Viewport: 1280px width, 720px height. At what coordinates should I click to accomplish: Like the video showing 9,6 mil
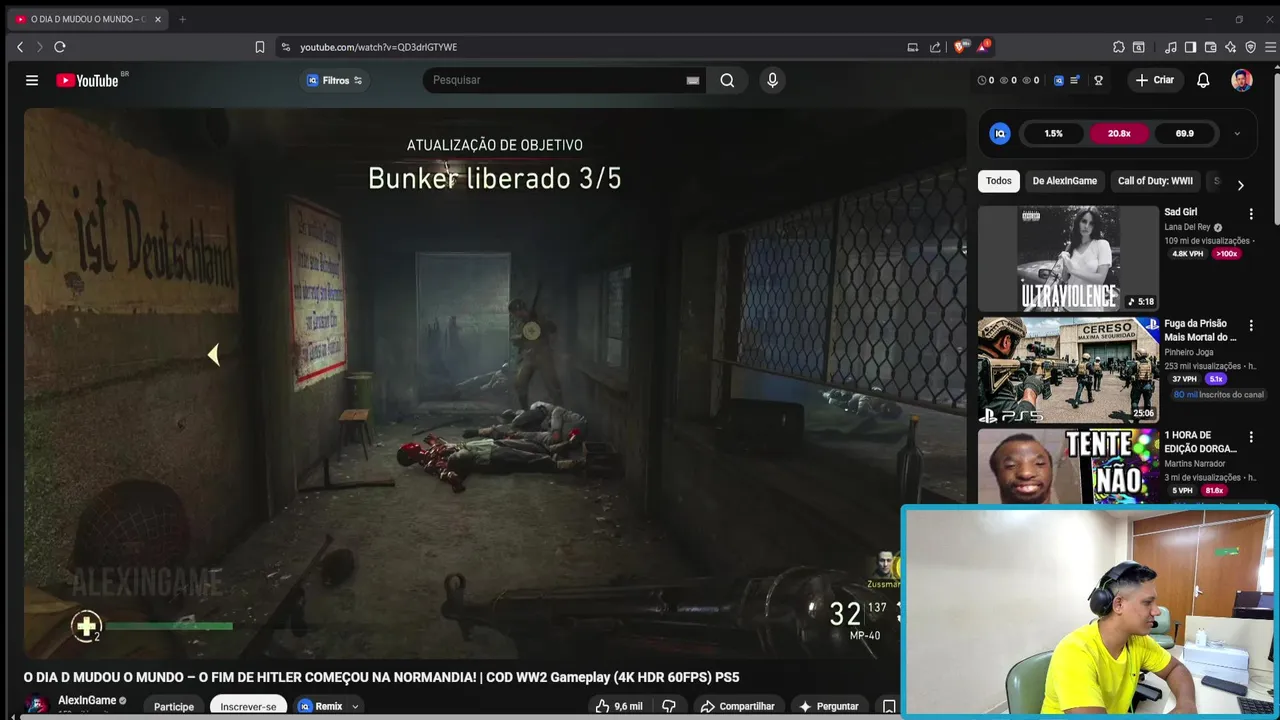[x=618, y=706]
